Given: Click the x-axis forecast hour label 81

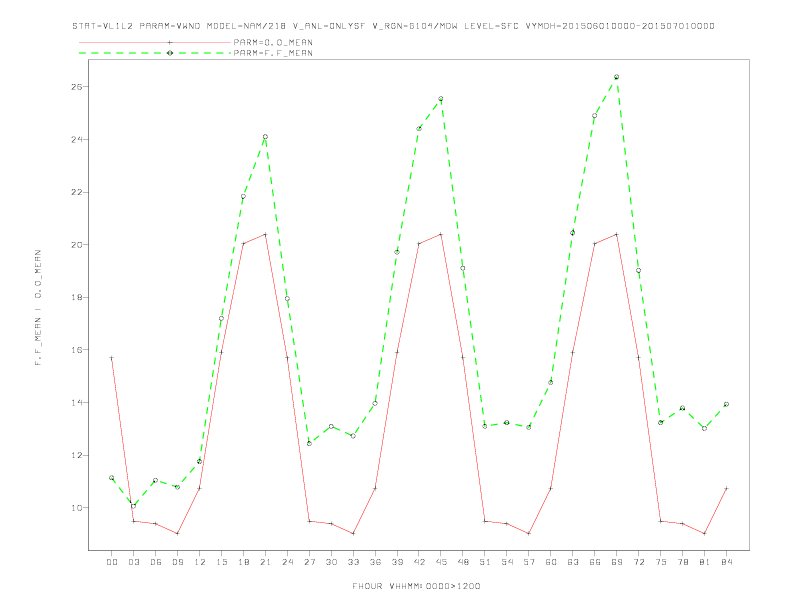Looking at the screenshot, I should click(705, 562).
